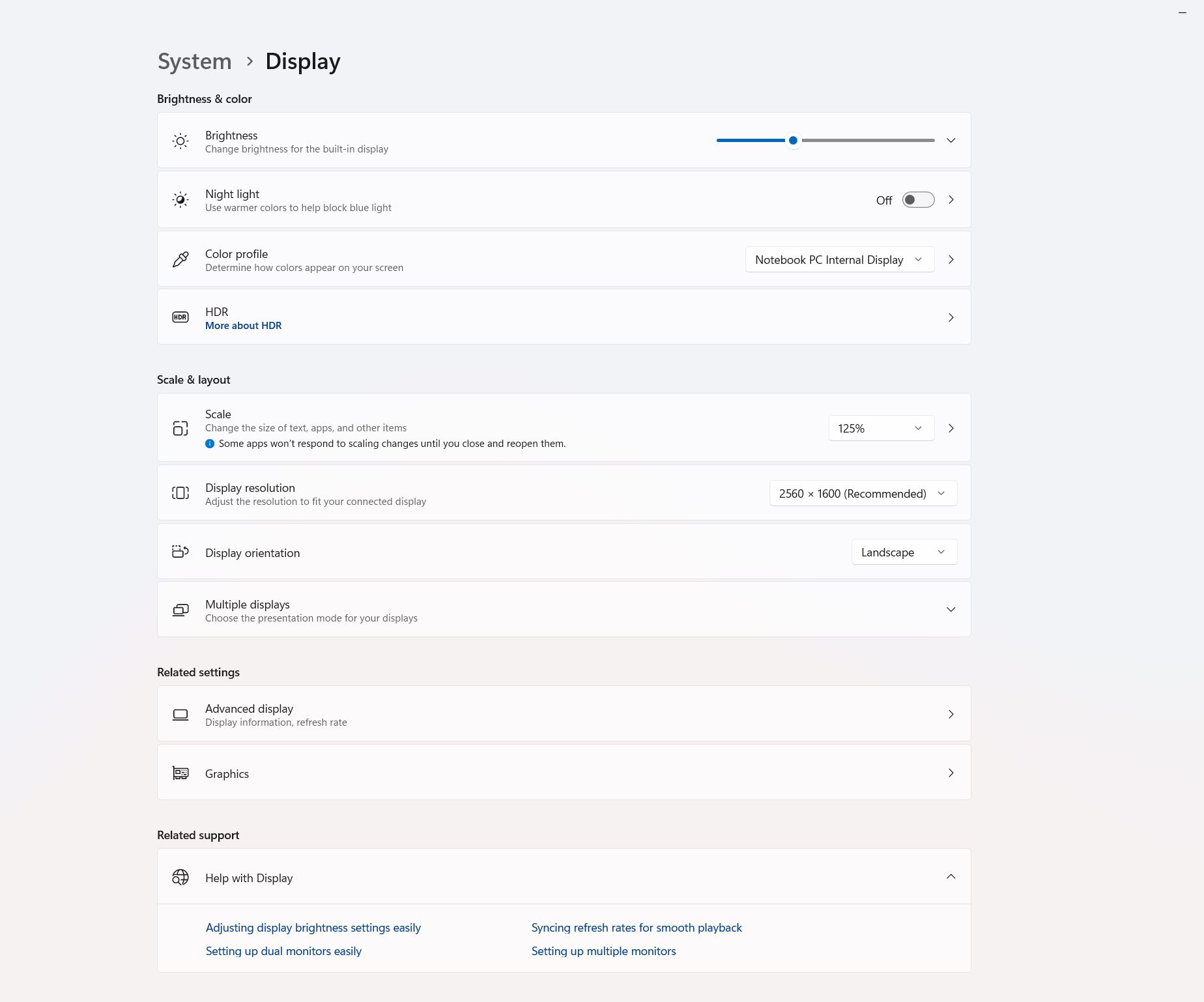Open Setting up multiple monitors link
The width and height of the screenshot is (1204, 1002).
[603, 951]
